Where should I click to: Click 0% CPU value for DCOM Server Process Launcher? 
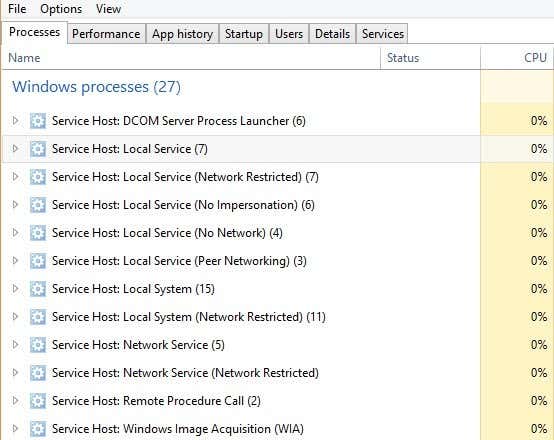(x=539, y=121)
